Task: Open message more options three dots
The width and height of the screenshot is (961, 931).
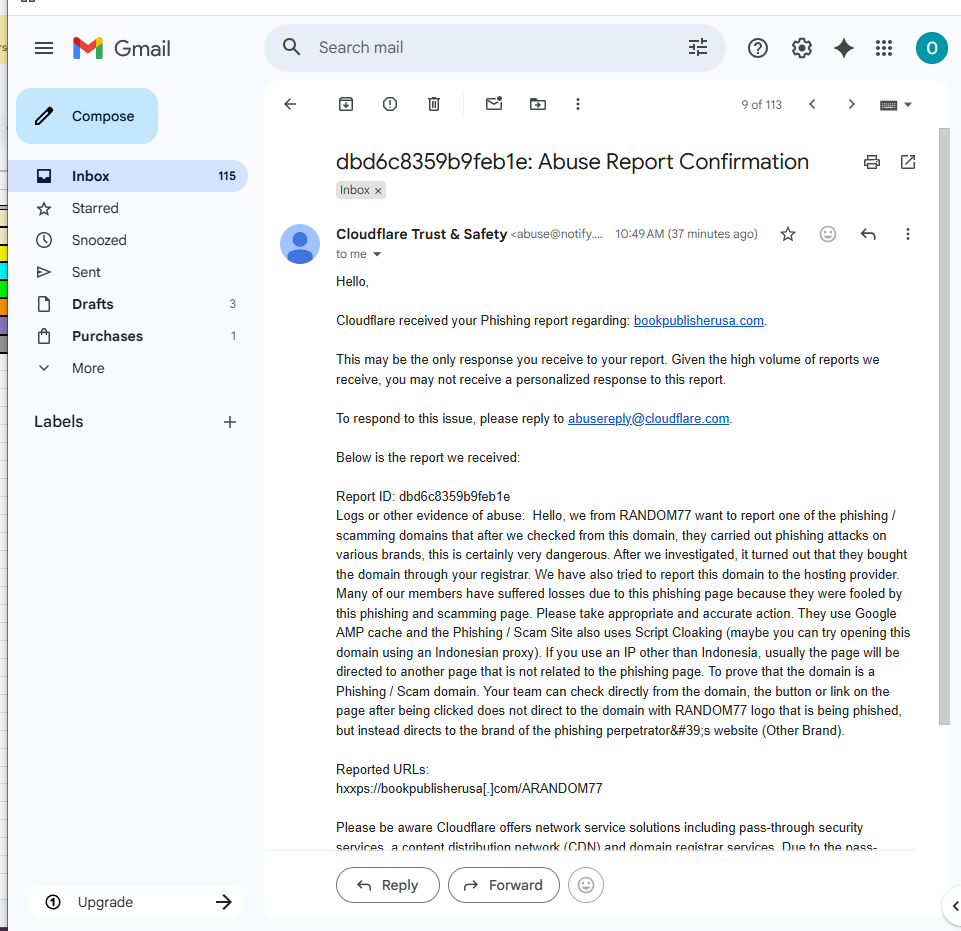Action: (x=908, y=234)
